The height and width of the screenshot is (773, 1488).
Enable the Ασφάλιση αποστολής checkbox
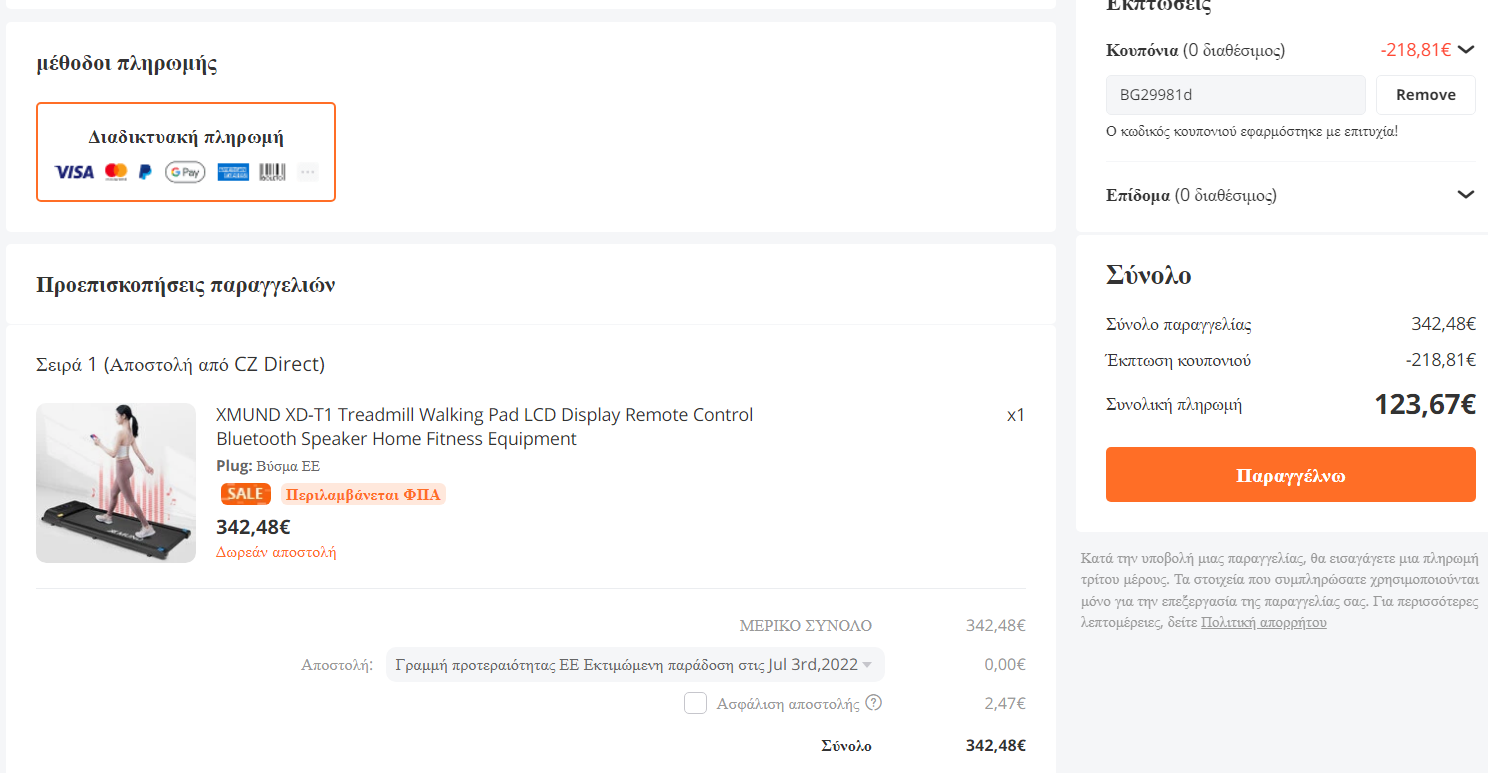pyautogui.click(x=696, y=703)
